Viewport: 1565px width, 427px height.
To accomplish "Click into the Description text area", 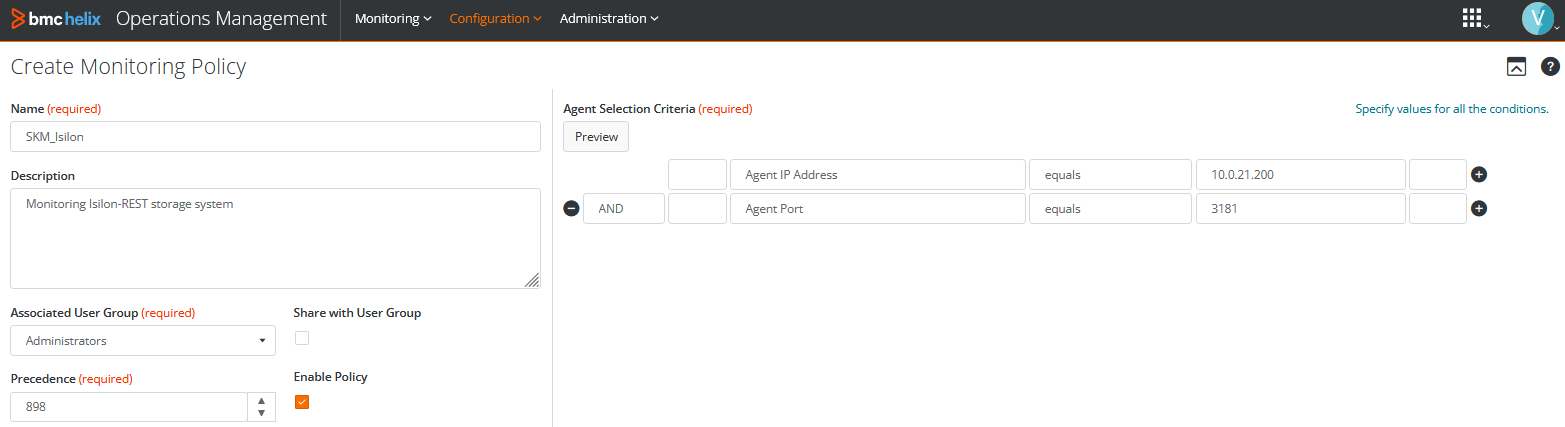I will click(275, 238).
